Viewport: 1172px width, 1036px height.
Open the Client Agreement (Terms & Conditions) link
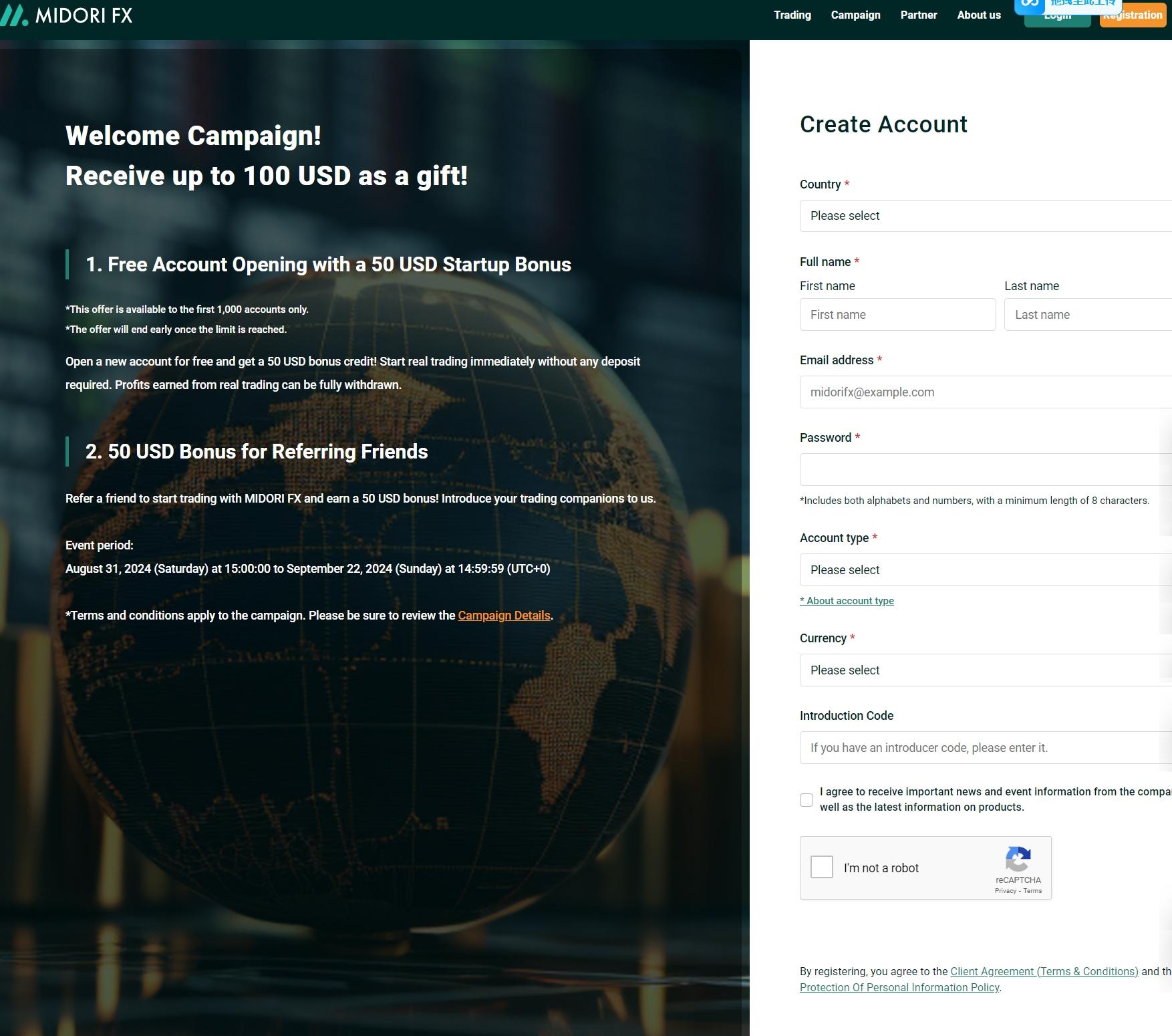pos(1044,972)
